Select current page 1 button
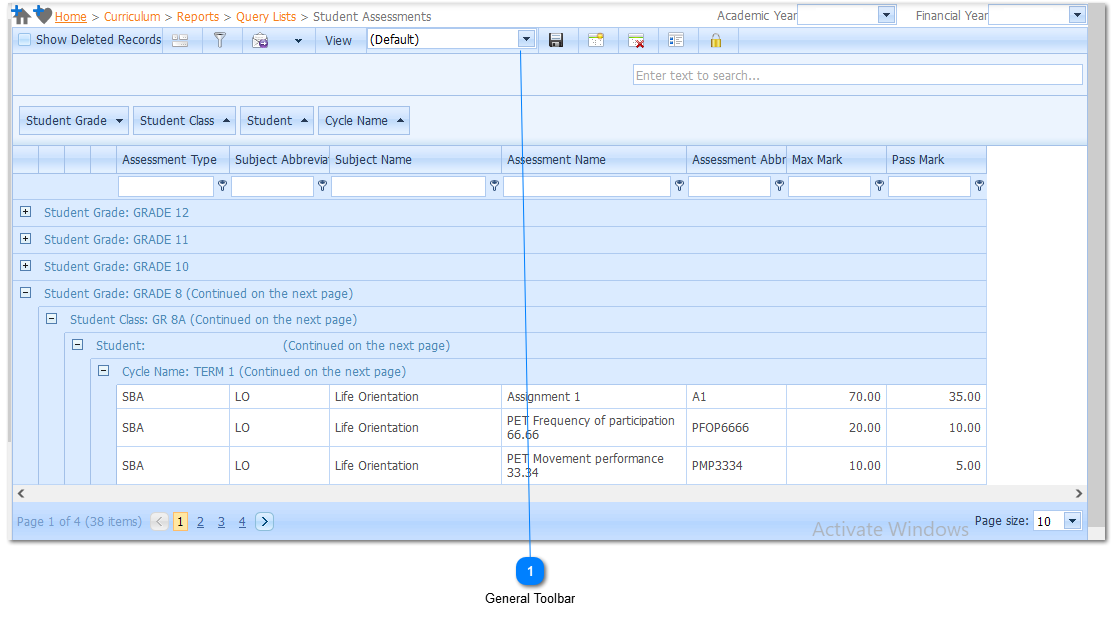1113x622 pixels. 180,522
